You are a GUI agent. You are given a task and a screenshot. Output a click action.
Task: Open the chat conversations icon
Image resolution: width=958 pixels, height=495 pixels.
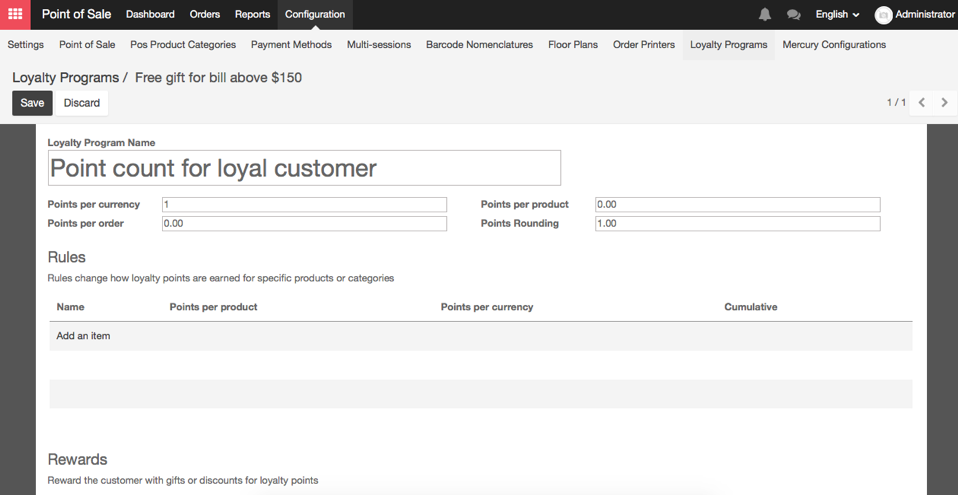coord(794,15)
